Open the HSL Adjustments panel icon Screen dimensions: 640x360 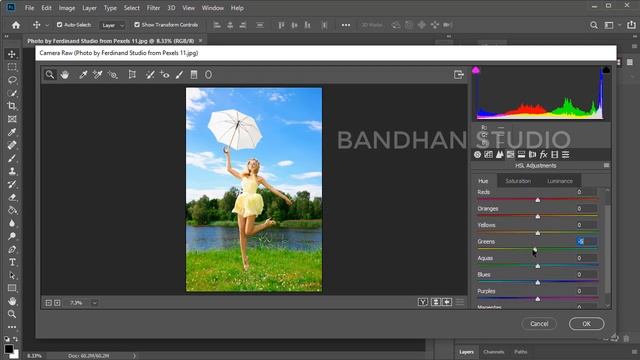coord(510,154)
